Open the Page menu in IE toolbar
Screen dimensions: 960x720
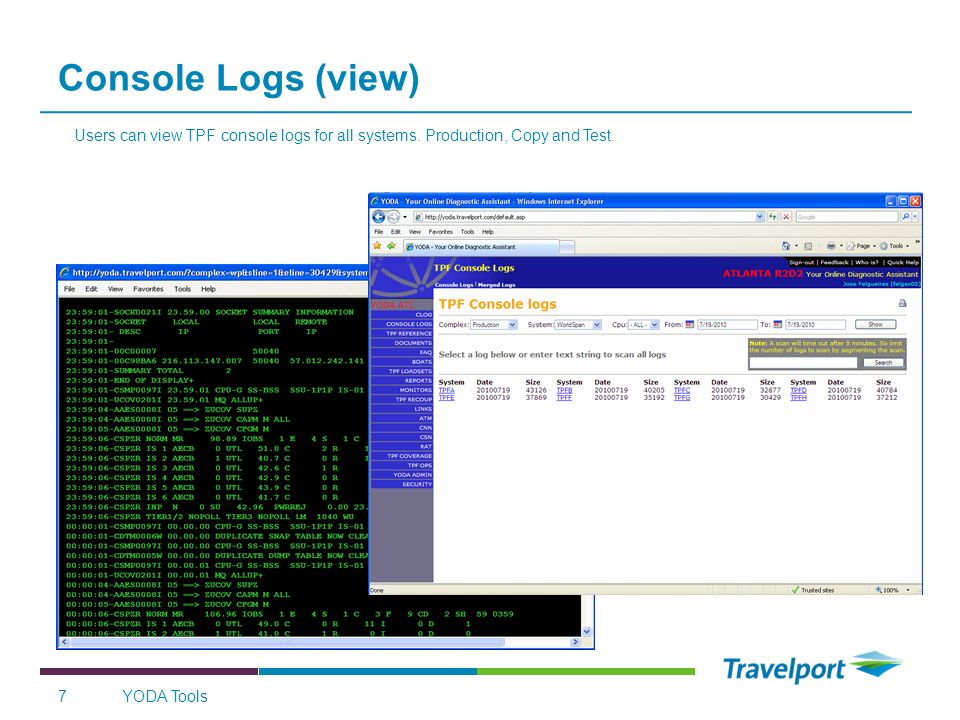(861, 246)
